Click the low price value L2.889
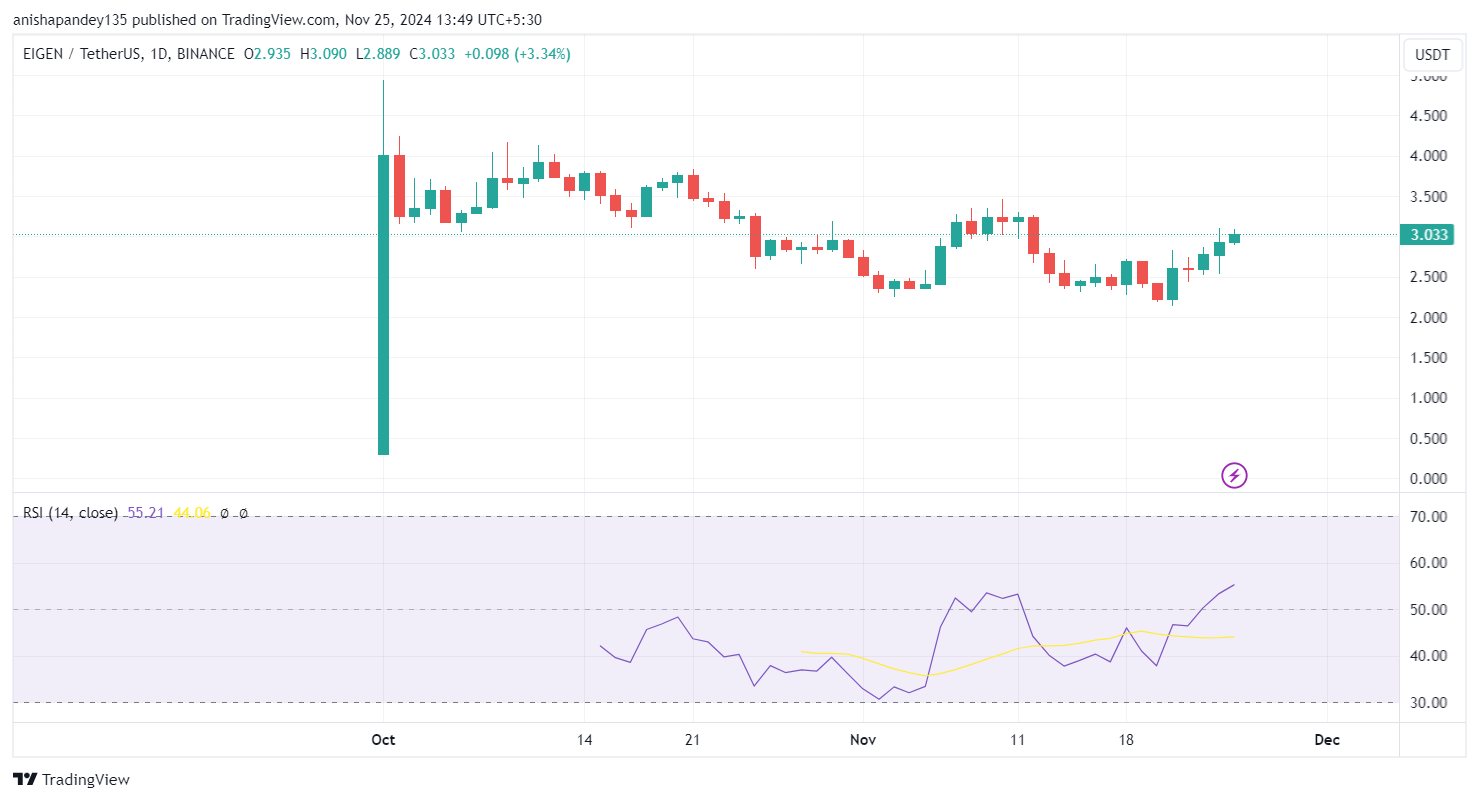This screenshot has height=801, width=1479. click(x=378, y=54)
